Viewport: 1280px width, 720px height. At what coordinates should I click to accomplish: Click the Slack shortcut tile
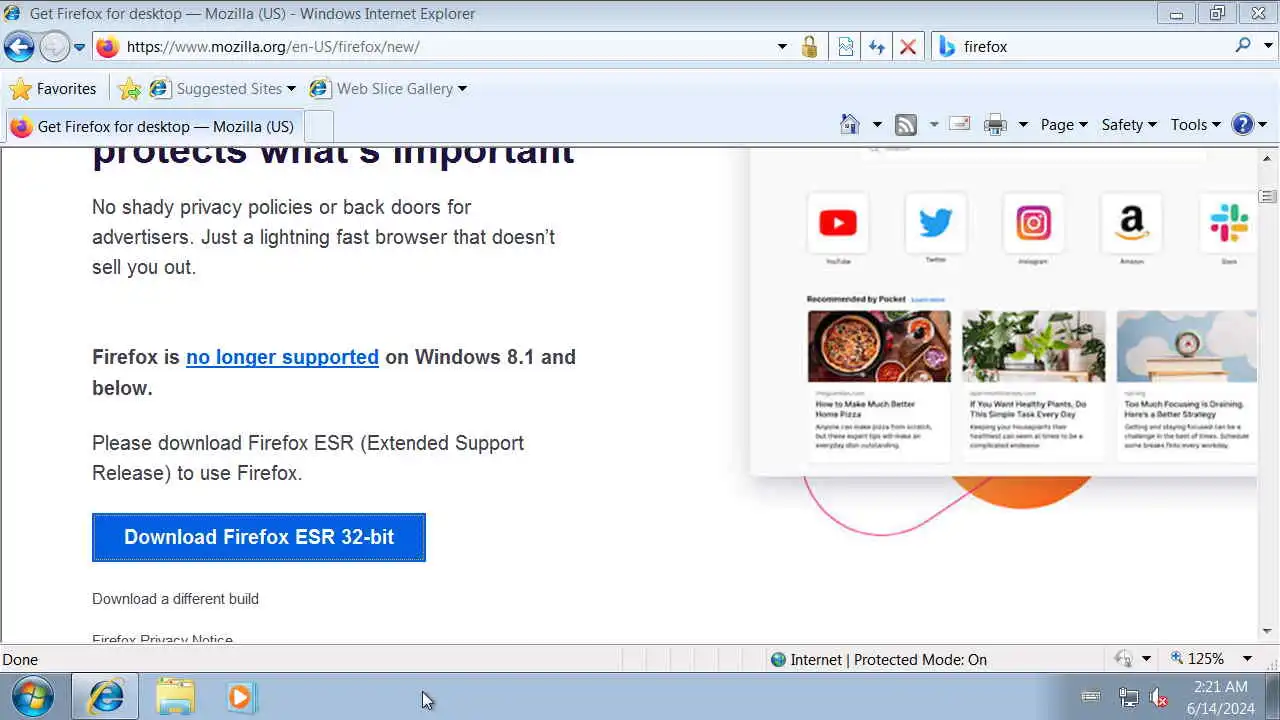point(1228,223)
